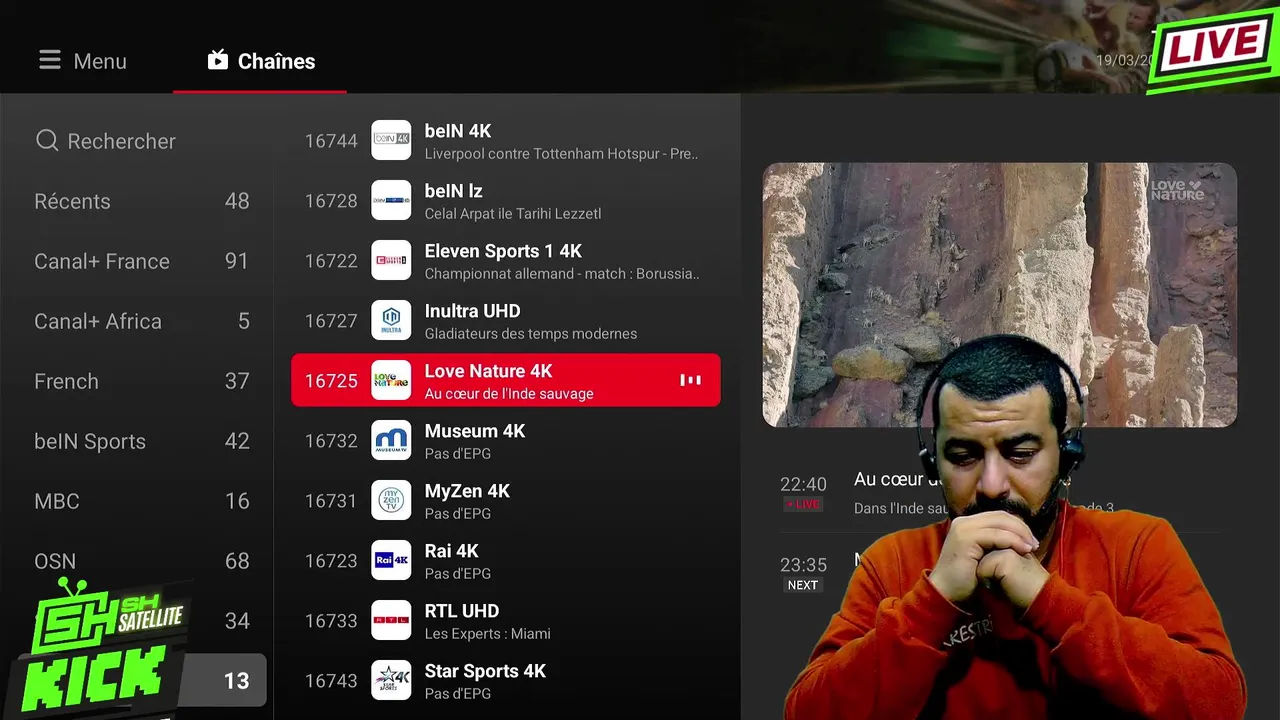
Task: Click the Rechercher magnifier icon
Action: click(47, 141)
